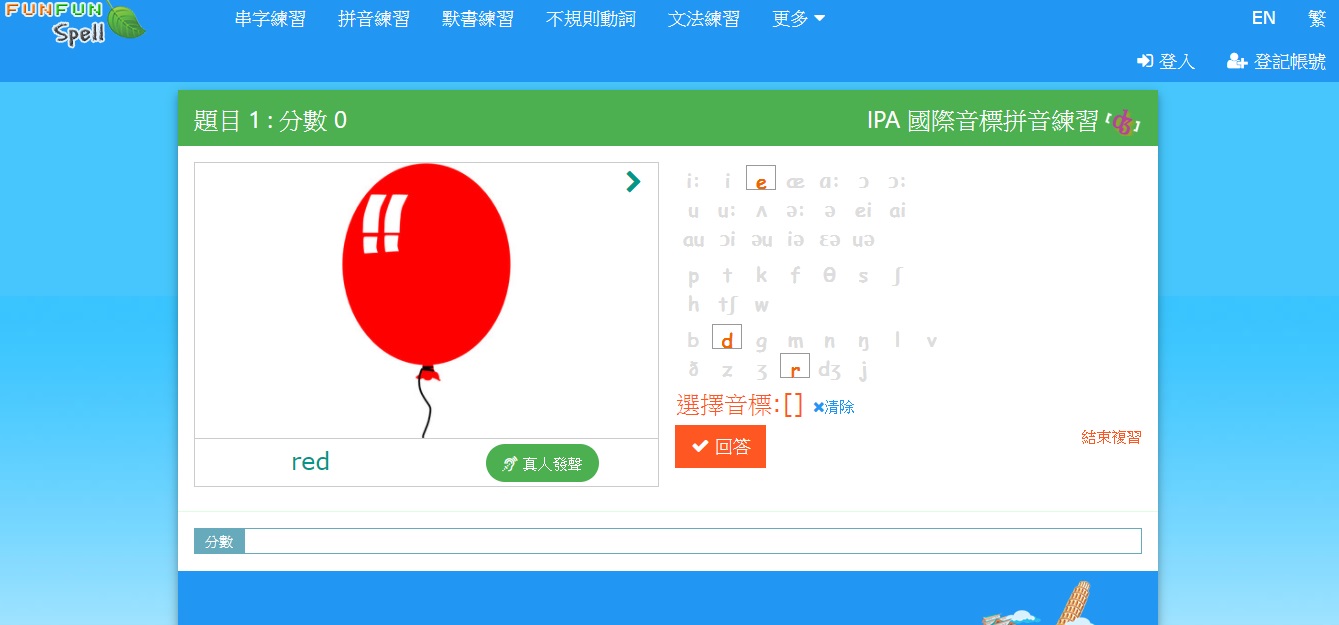Click the 登記帳號 register link
The width and height of the screenshot is (1339, 625).
tap(1277, 61)
